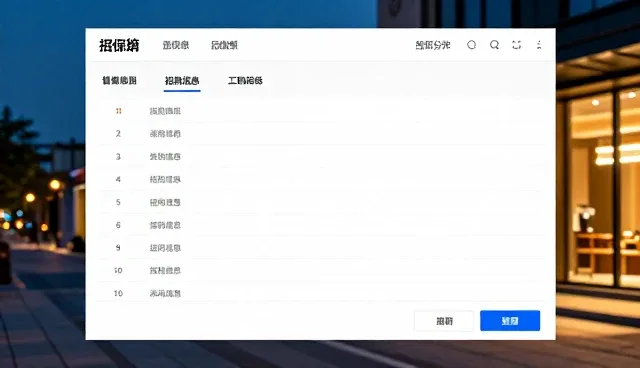Switch to the third tab starting with 工
Viewport: 640px width, 368px height.
click(245, 80)
